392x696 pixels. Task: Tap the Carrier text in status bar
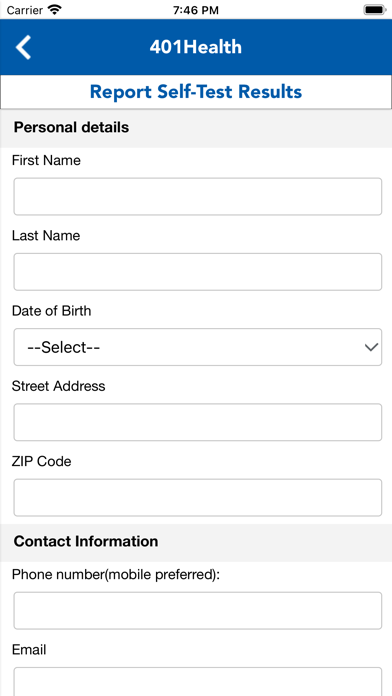point(25,10)
